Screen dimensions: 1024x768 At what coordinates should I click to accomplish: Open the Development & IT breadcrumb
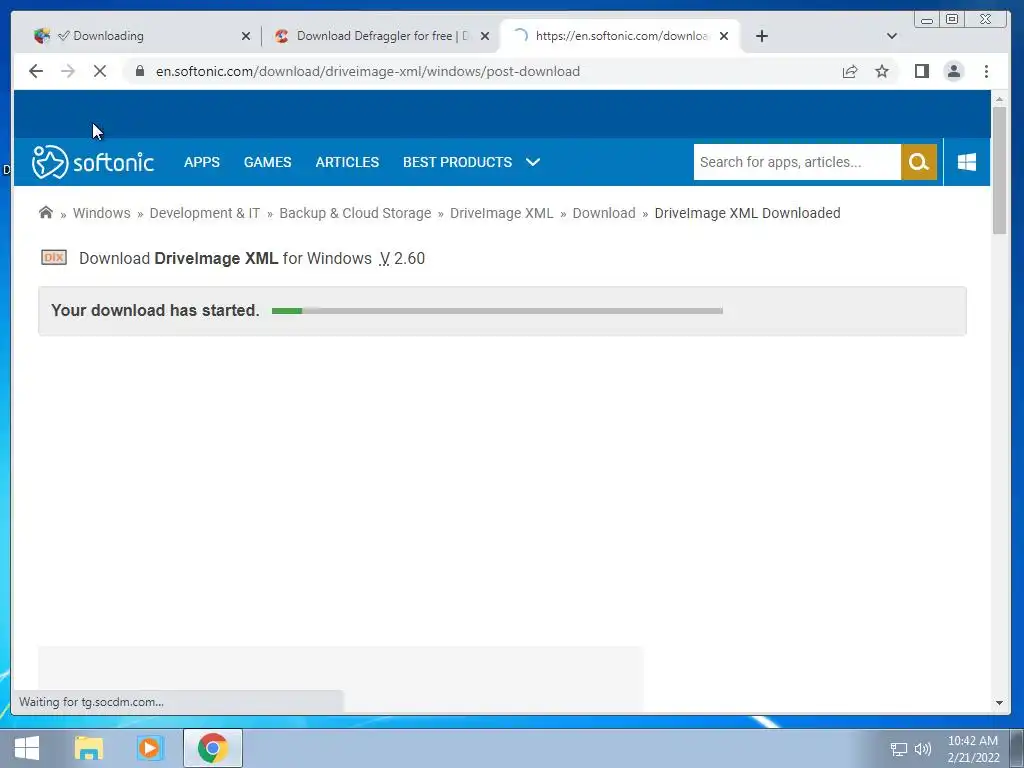pos(204,213)
